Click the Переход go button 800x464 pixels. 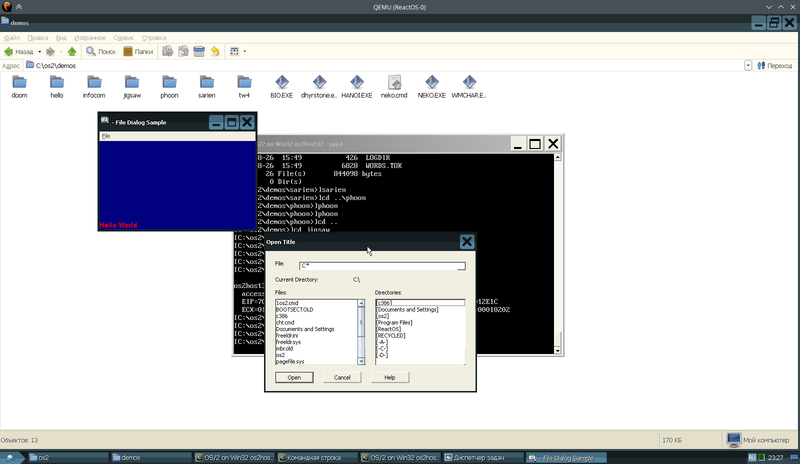[774, 65]
